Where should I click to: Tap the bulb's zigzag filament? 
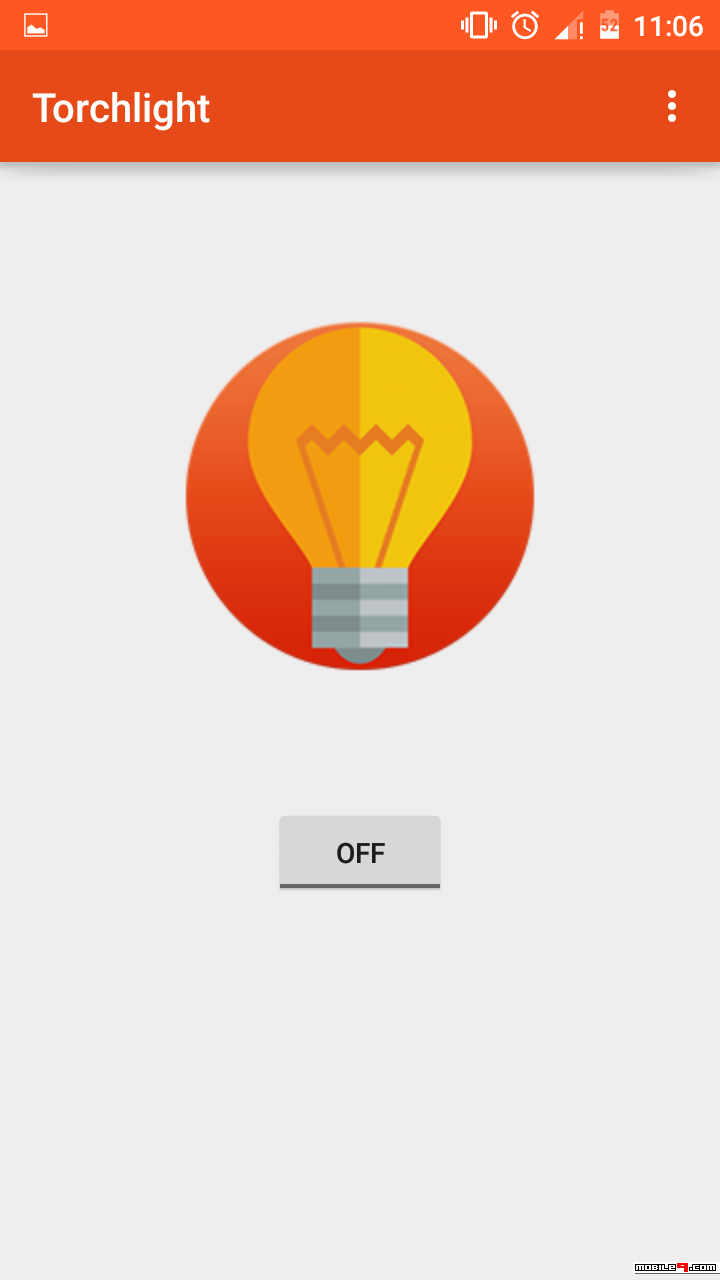tap(360, 437)
